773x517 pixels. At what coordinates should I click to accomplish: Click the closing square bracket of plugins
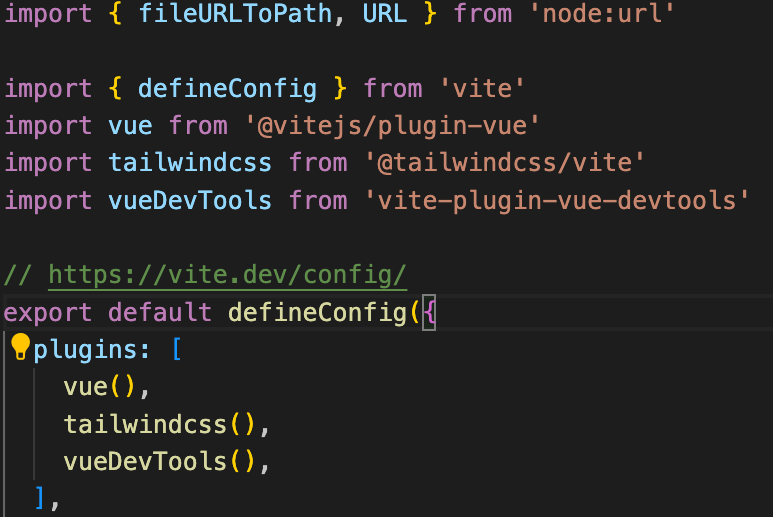click(x=40, y=498)
